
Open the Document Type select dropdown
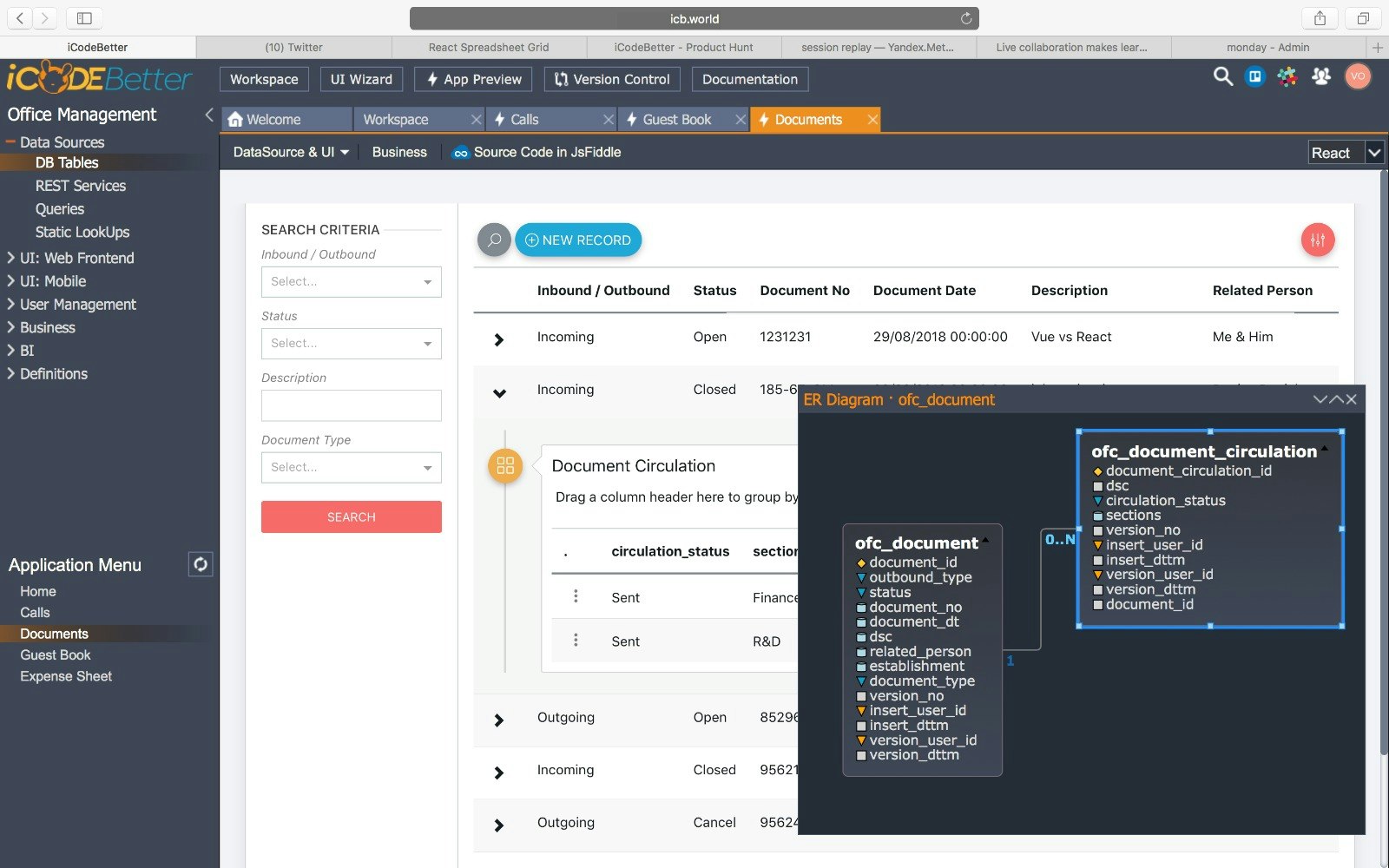point(352,467)
